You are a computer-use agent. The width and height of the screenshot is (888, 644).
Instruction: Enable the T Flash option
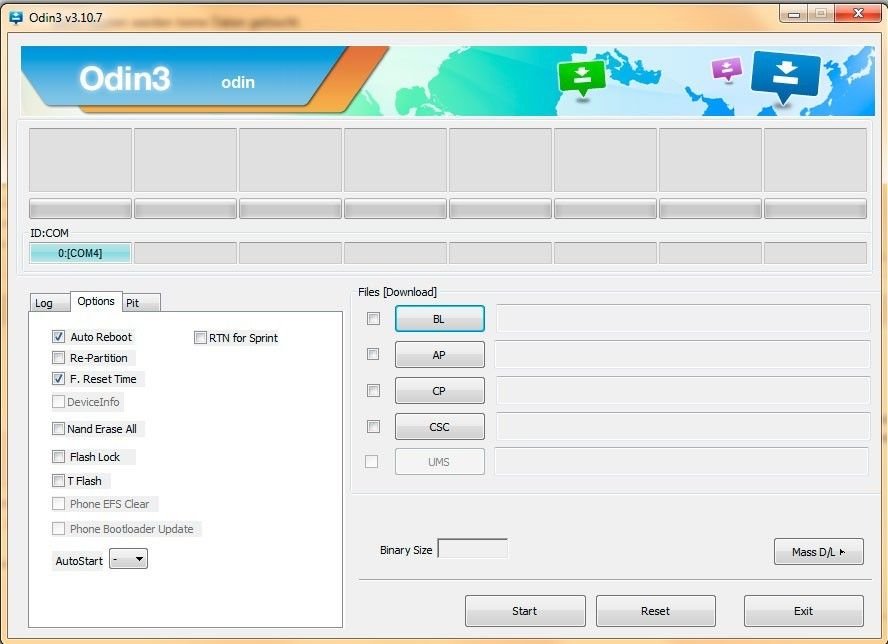pos(58,481)
